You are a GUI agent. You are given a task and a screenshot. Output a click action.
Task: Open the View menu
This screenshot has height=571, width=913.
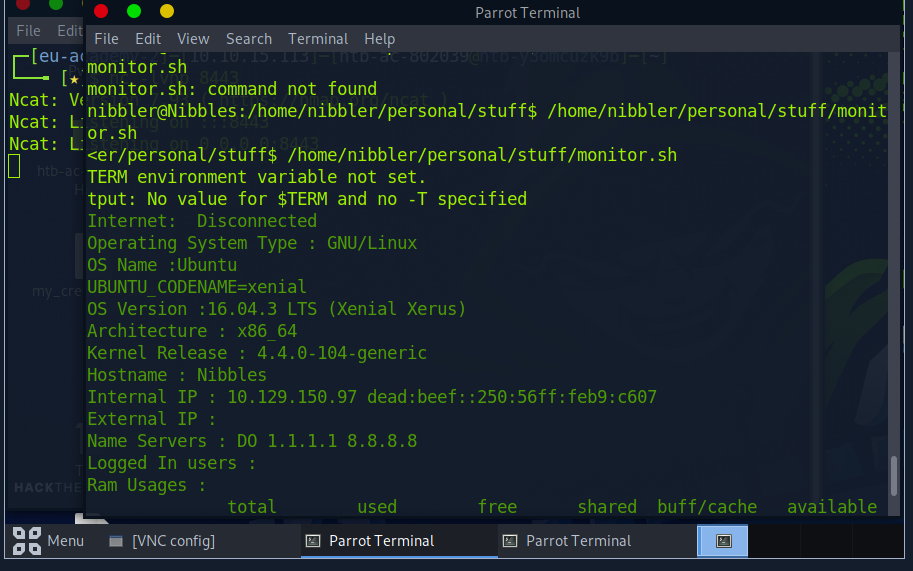[193, 39]
